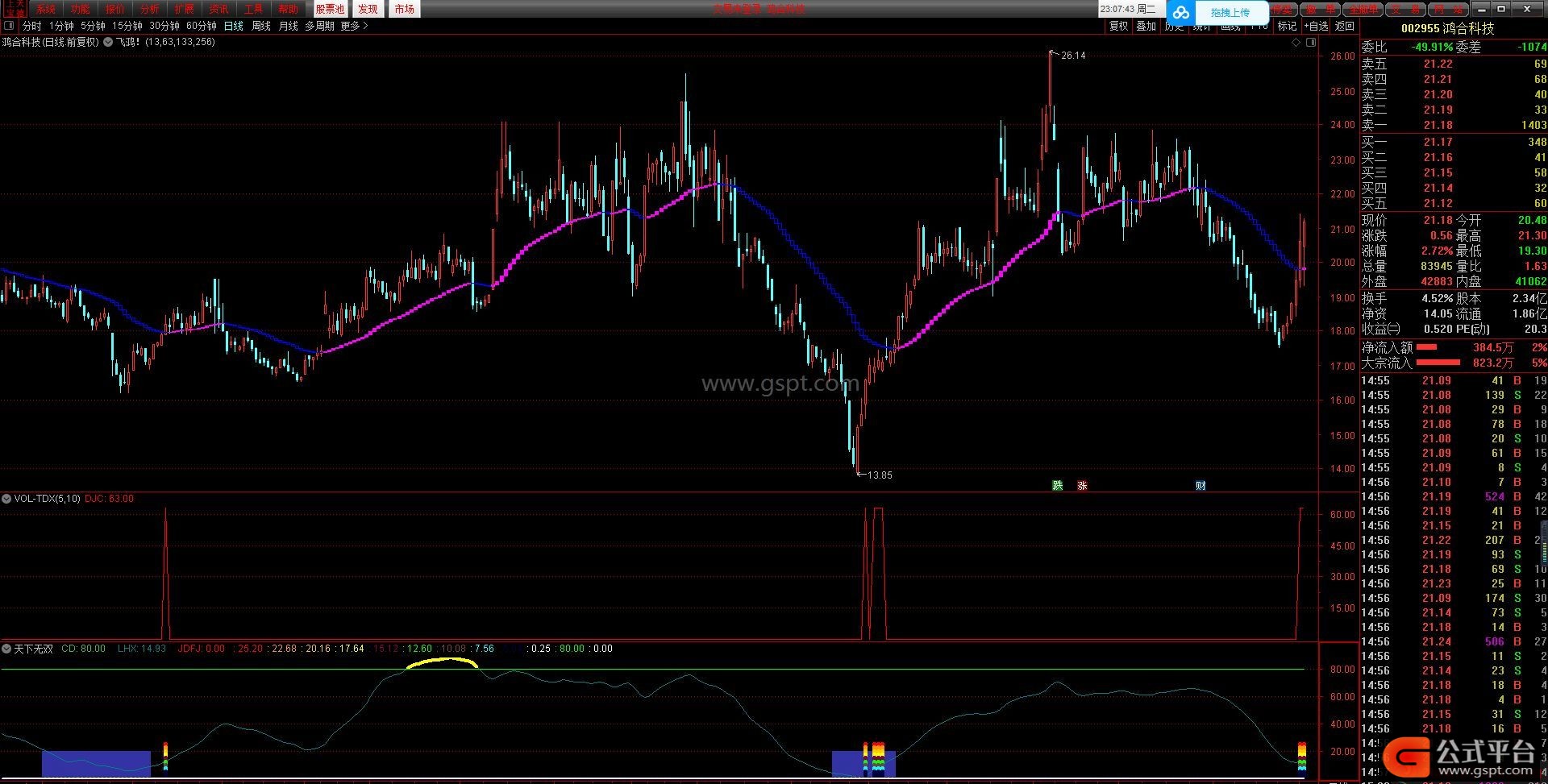
Task: Open the 资讯 menu
Action: [219, 9]
